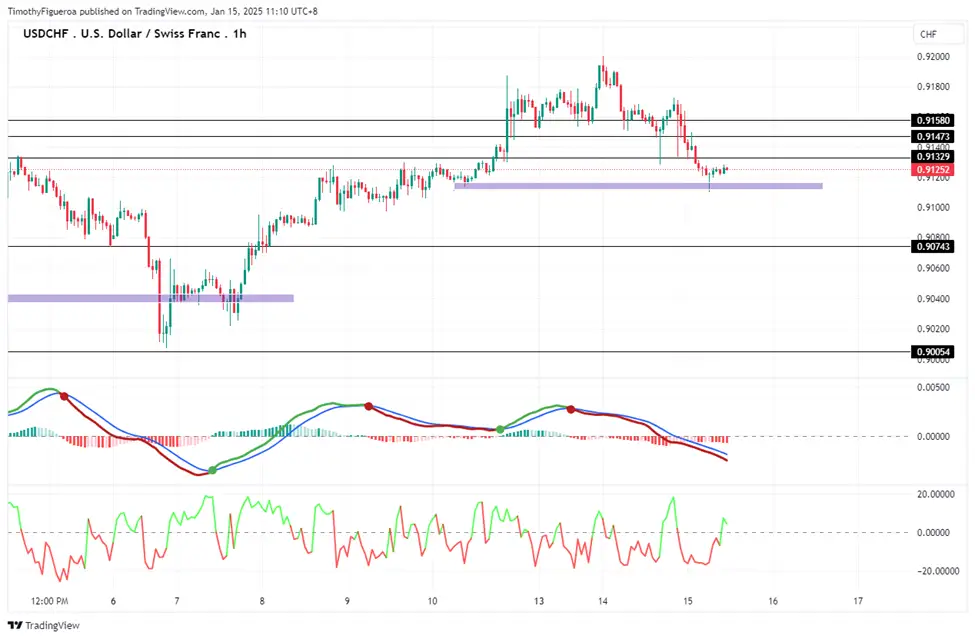Select the USDCHF chart title text
This screenshot has width=975, height=639.
click(135, 34)
